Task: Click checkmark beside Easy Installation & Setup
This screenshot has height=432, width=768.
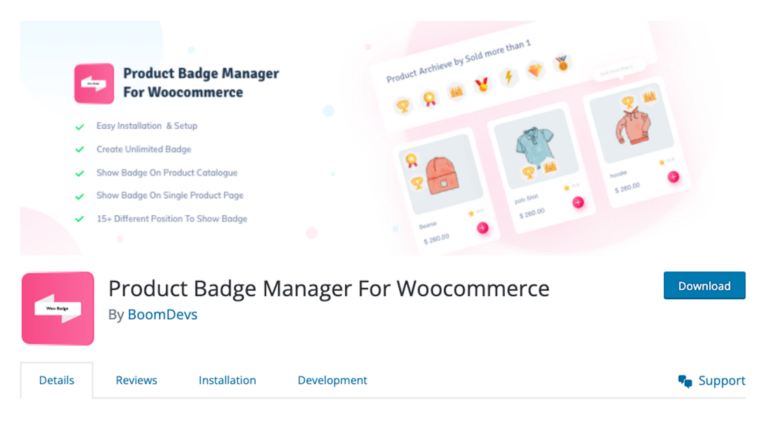Action: click(79, 127)
